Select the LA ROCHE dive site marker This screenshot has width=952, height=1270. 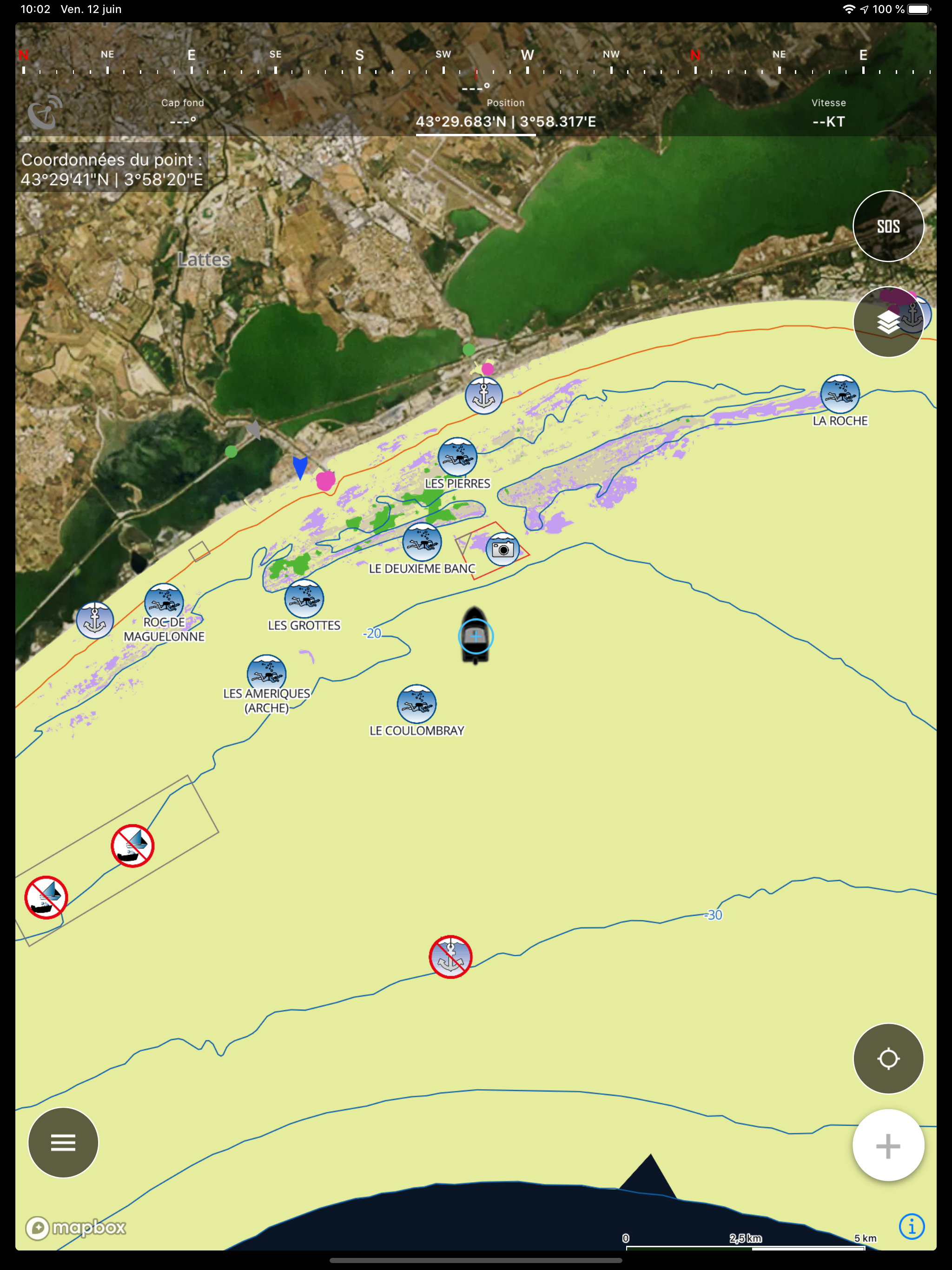pyautogui.click(x=840, y=395)
